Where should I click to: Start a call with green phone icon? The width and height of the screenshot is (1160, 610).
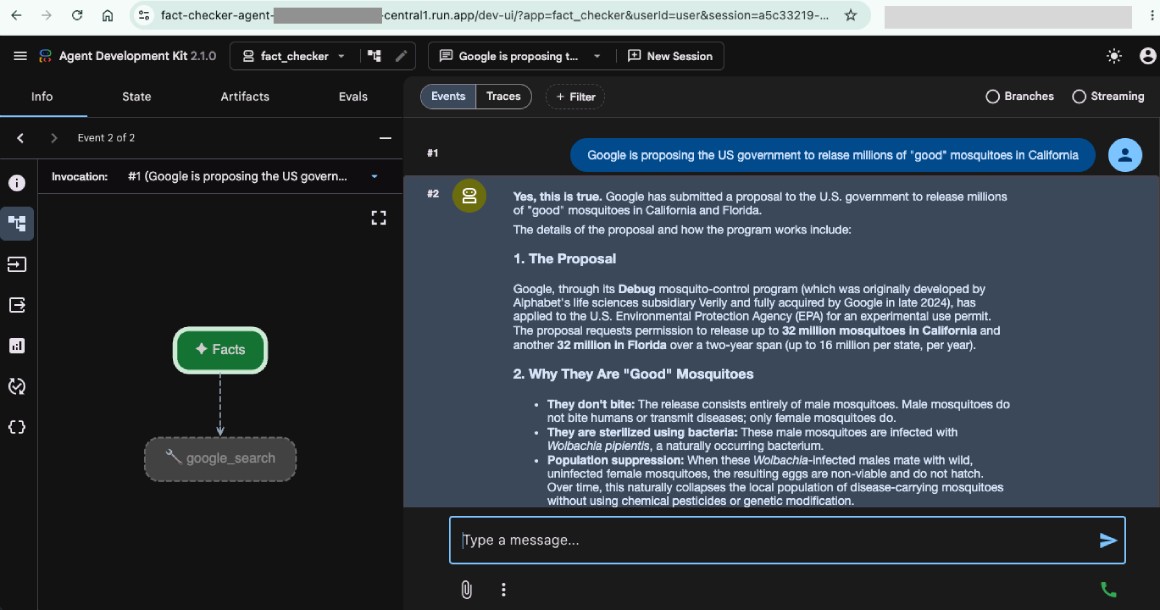click(x=1108, y=589)
